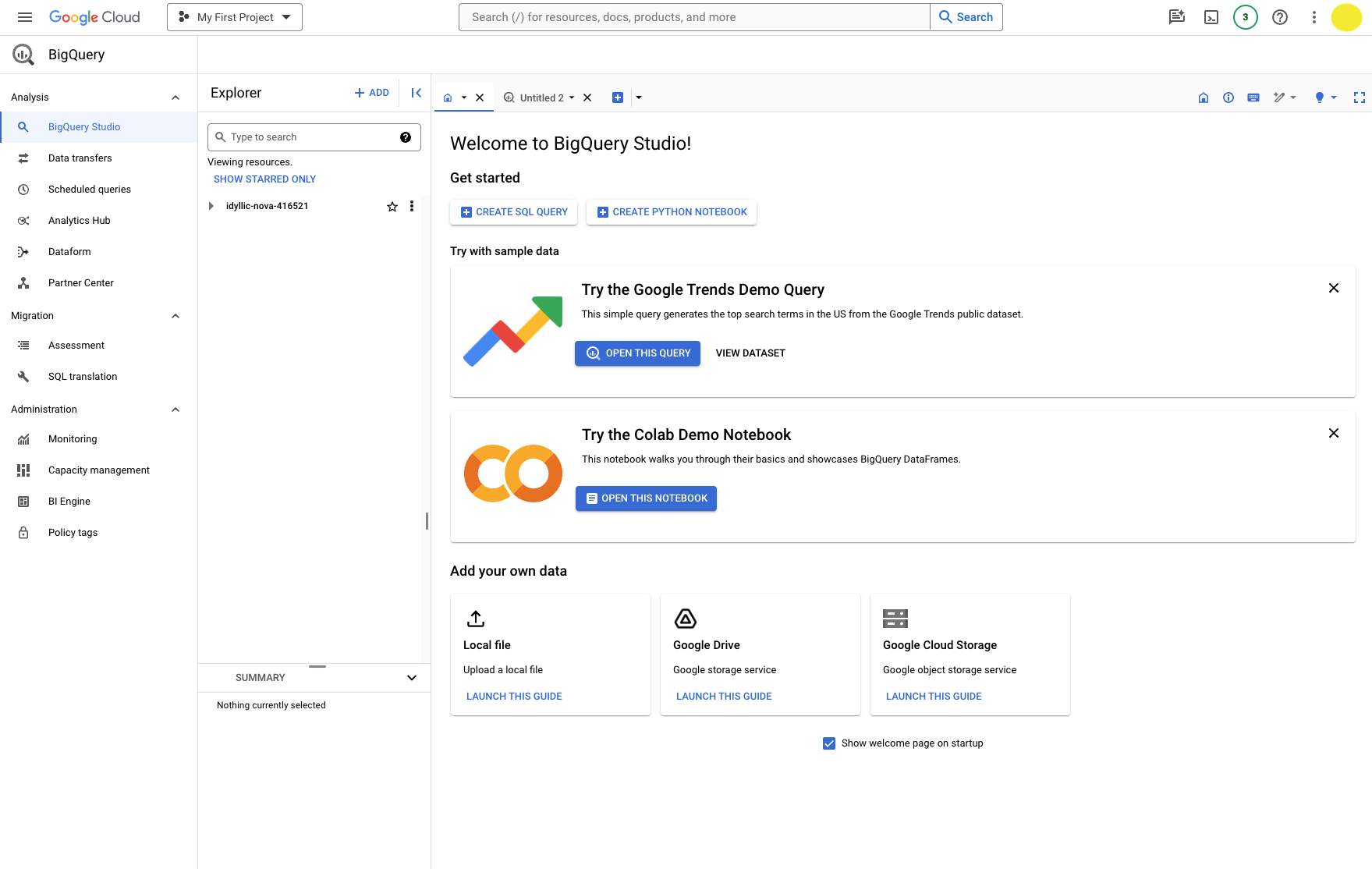The height and width of the screenshot is (869, 1372).
Task: Expand the idyllic-nova-416521 project tree
Action: click(x=211, y=206)
